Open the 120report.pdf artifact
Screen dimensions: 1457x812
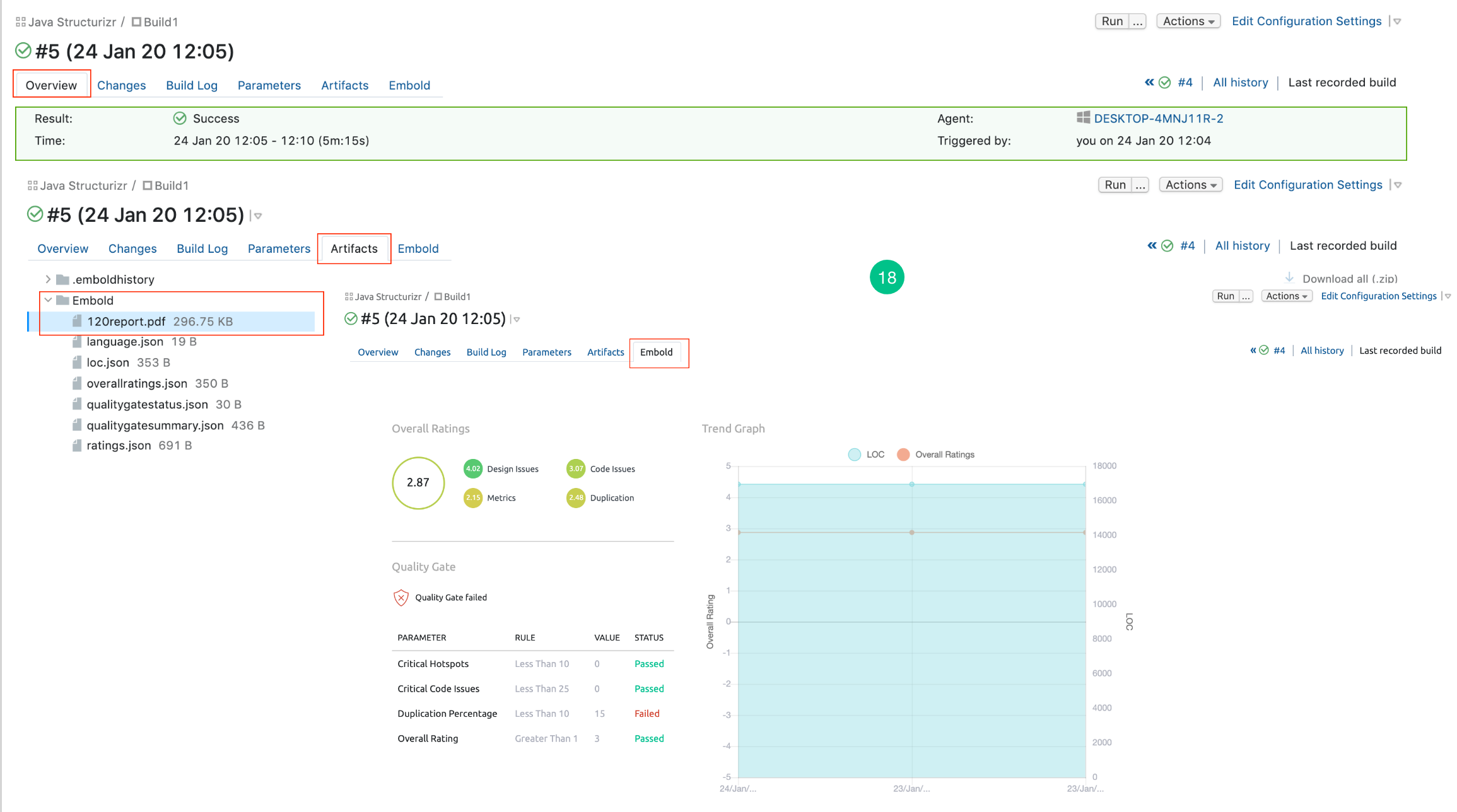pyautogui.click(x=126, y=321)
